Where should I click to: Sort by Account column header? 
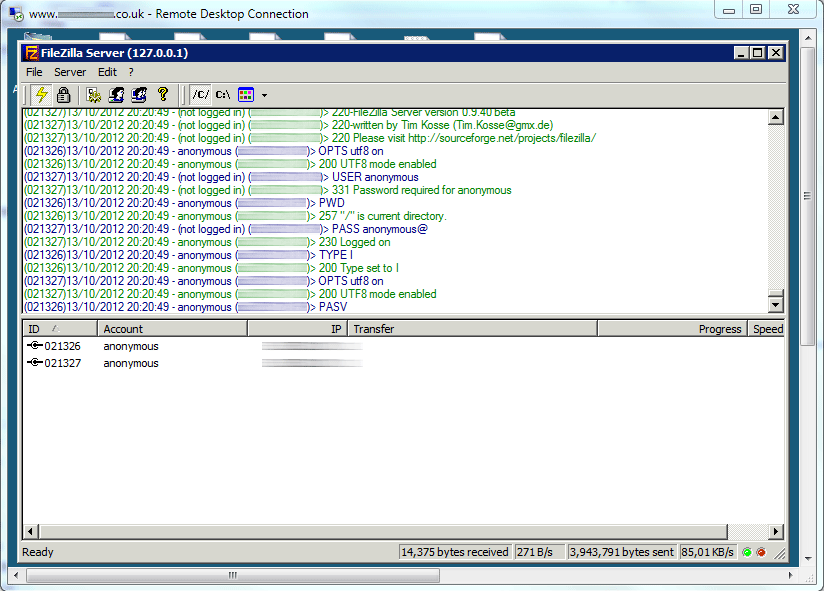tap(172, 329)
